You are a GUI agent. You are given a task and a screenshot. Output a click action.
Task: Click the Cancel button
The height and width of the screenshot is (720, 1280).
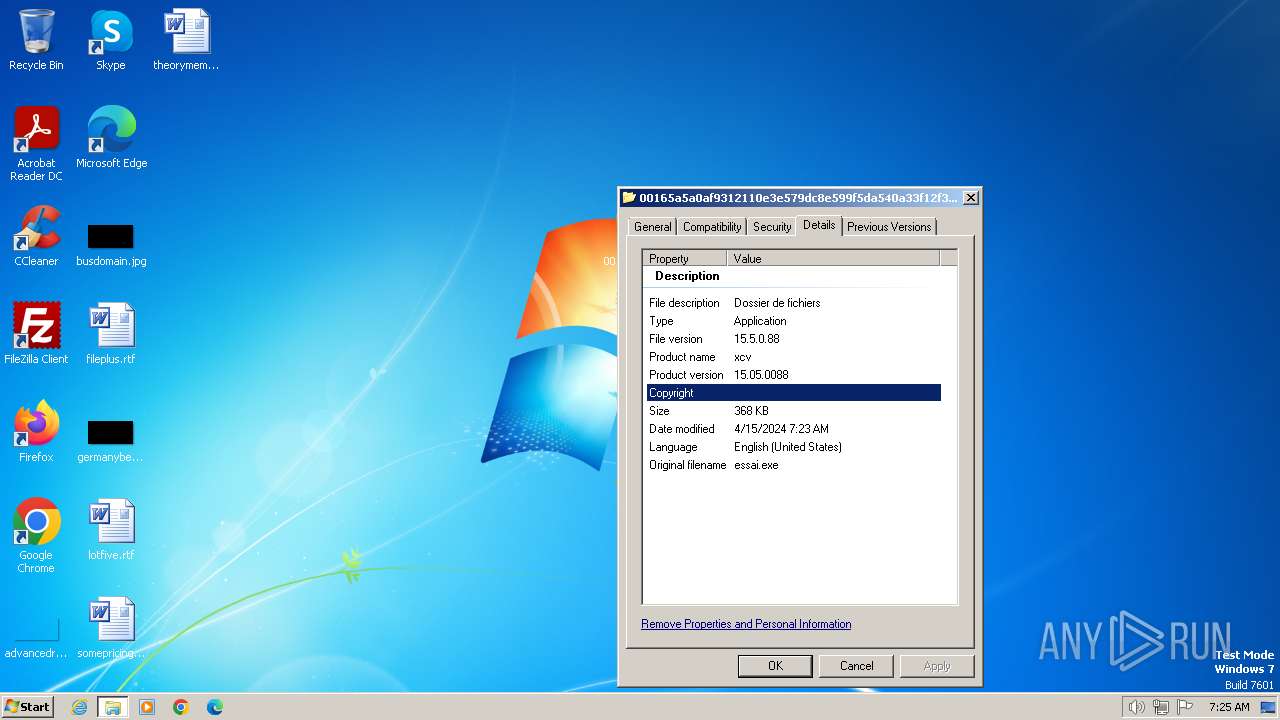tap(857, 666)
